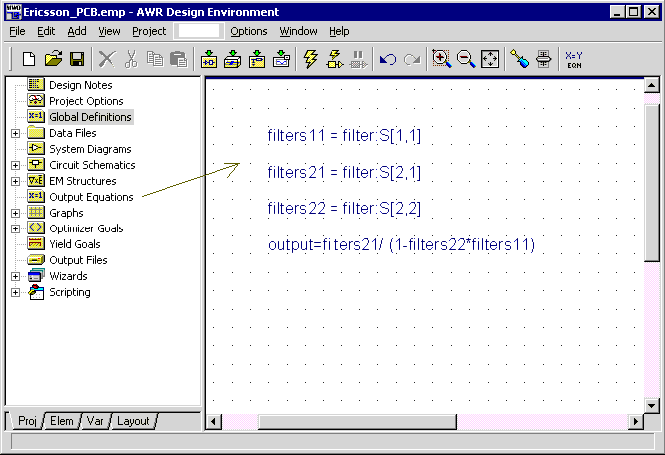Select Global Definitions tree item
The image size is (665, 455).
(x=90, y=117)
